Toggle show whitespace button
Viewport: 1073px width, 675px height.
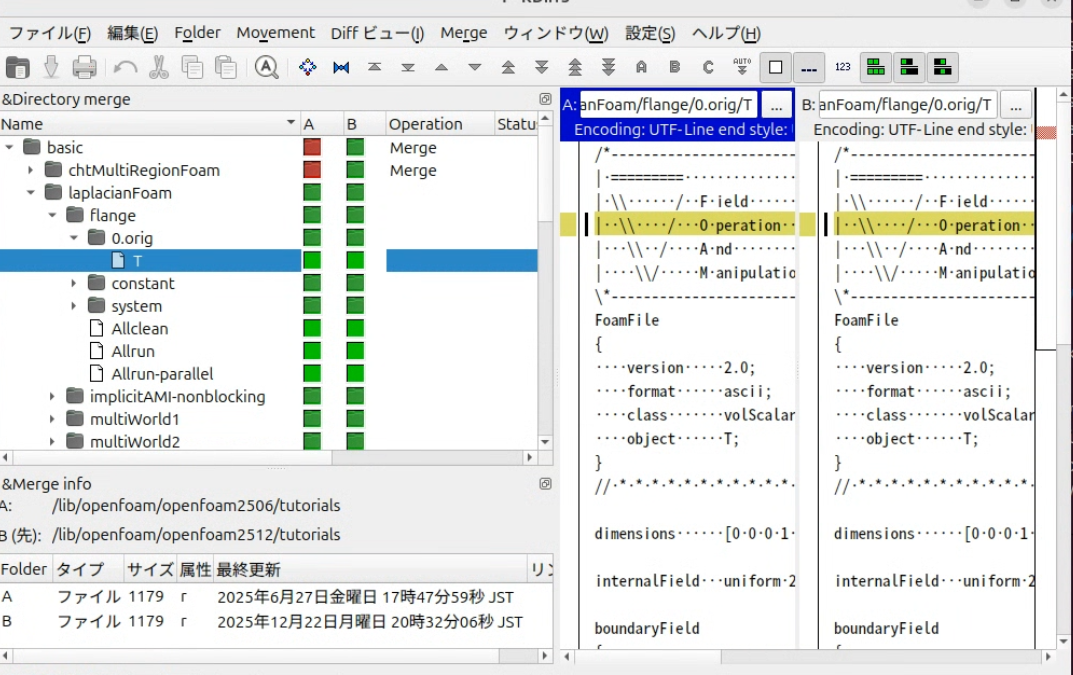[809, 68]
